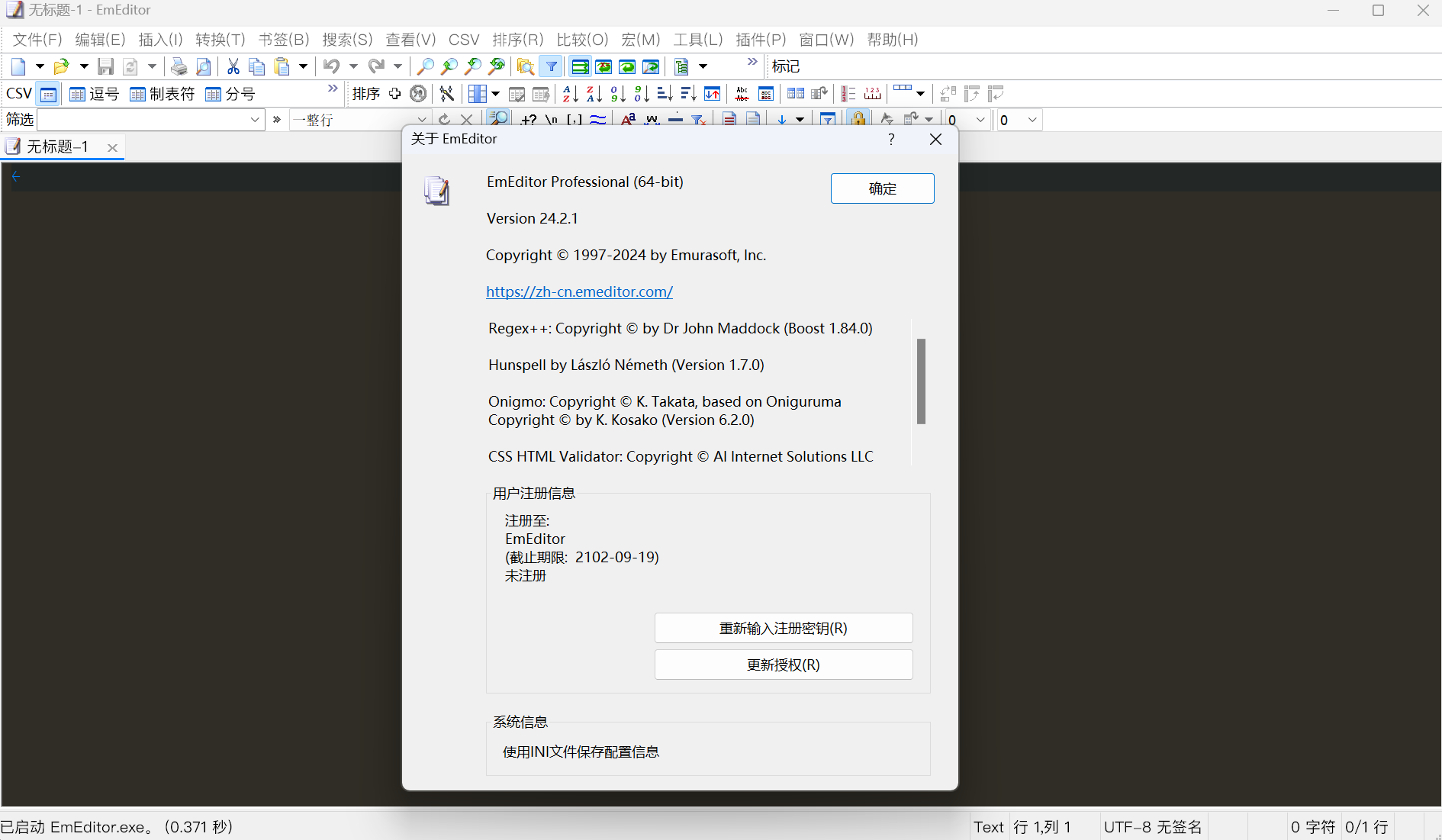The width and height of the screenshot is (1442, 840).
Task: Open the Open-file dropdown arrow
Action: (84, 67)
